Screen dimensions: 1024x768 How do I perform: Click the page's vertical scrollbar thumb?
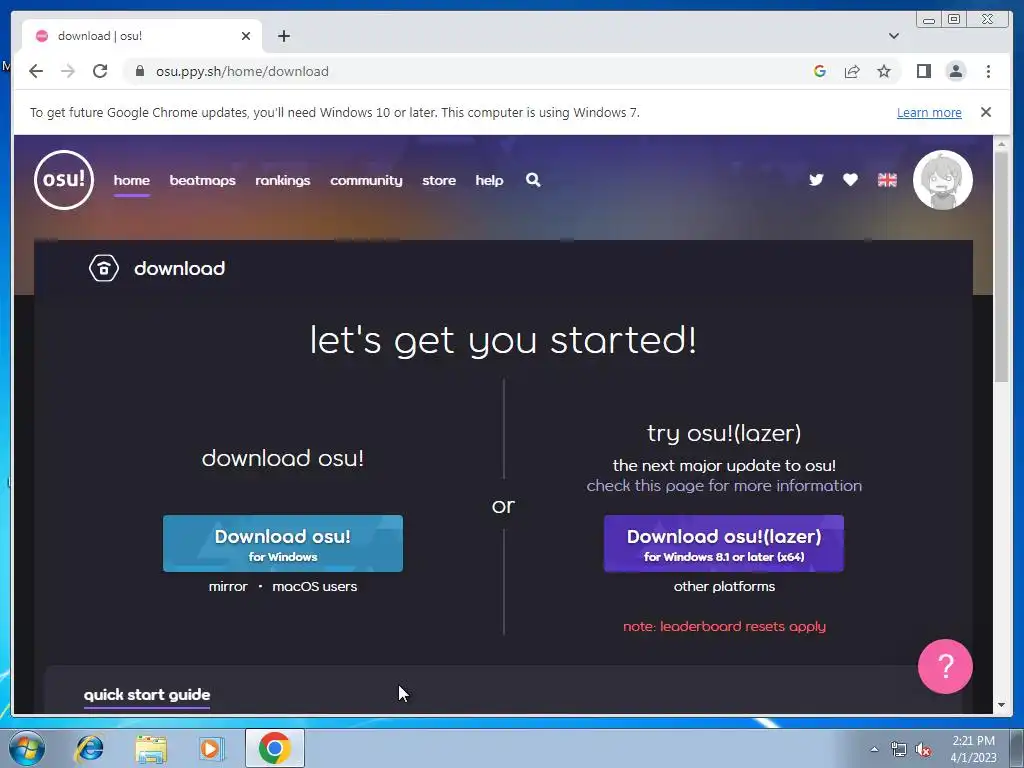1001,266
